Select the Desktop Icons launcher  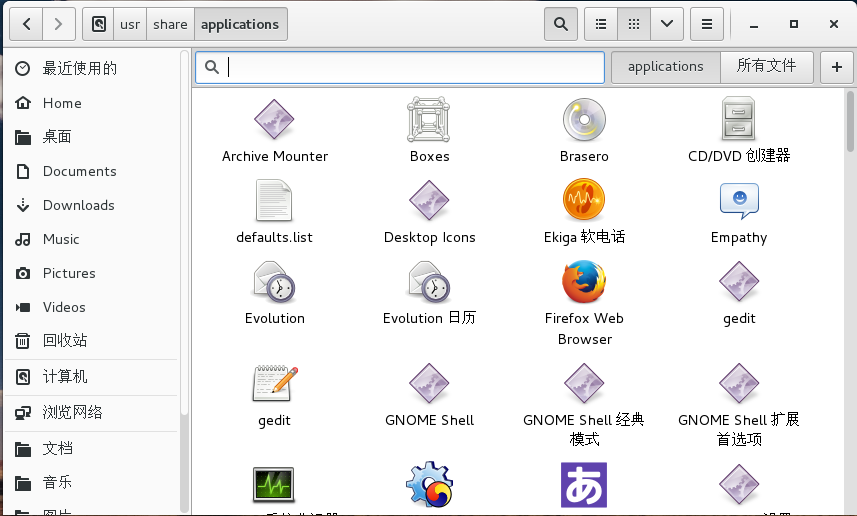pos(429,201)
